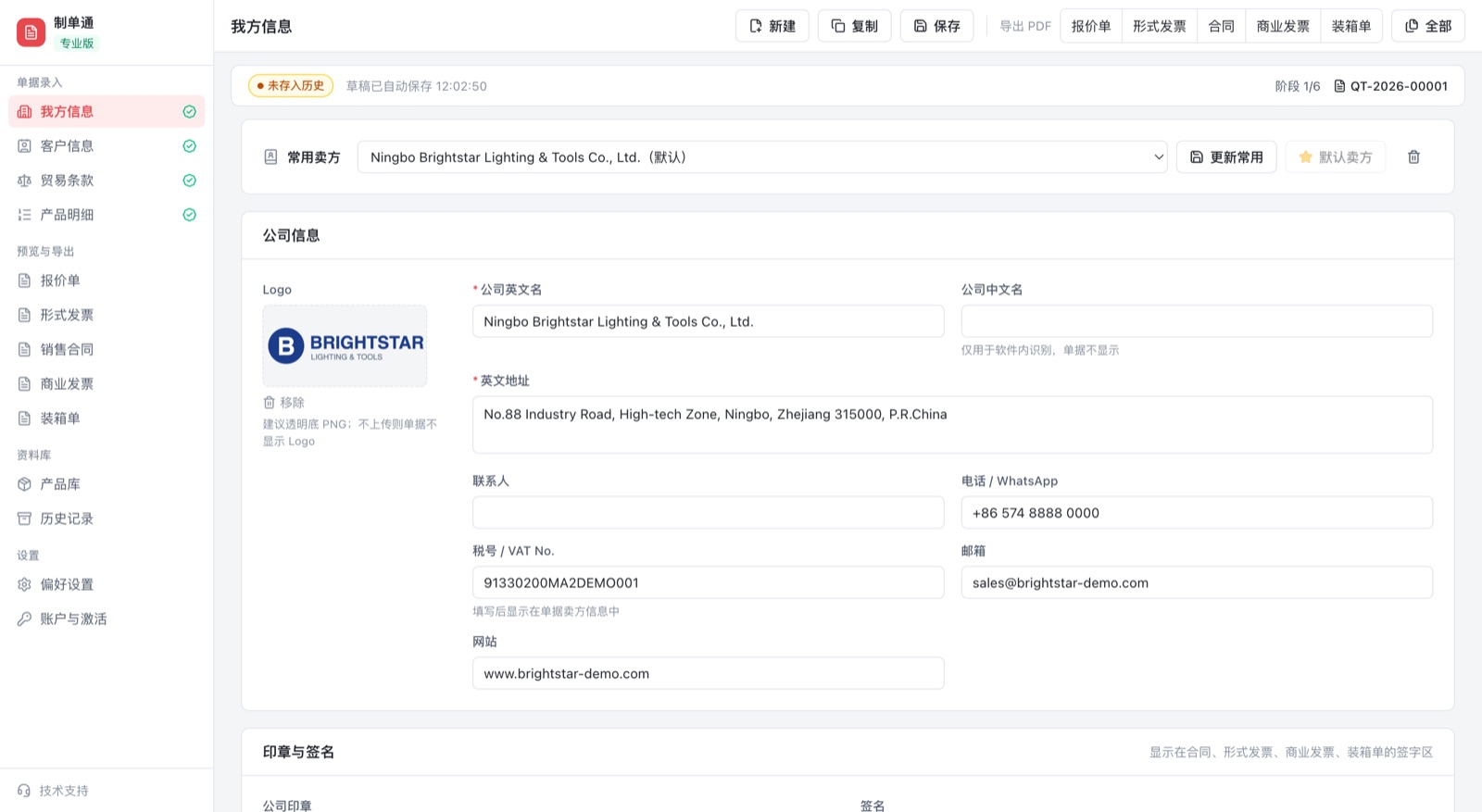Screen dimensions: 1482x812
Task: Click the 税号 / VAT No. input field
Action: 709,582
